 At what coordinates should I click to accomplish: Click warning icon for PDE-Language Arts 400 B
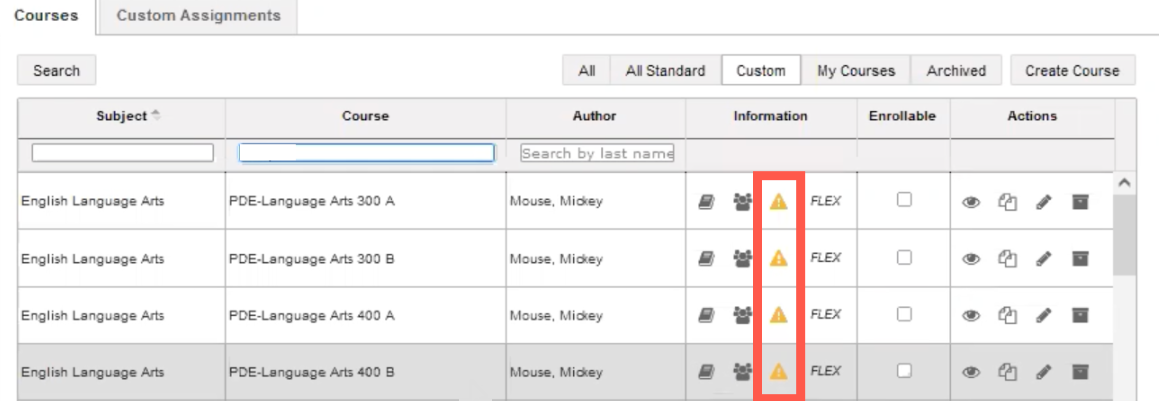pyautogui.click(x=778, y=372)
